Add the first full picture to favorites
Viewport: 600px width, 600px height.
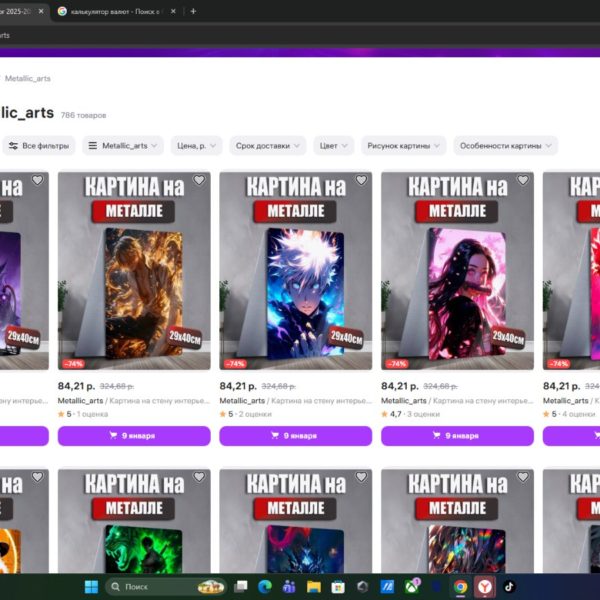pos(199,180)
